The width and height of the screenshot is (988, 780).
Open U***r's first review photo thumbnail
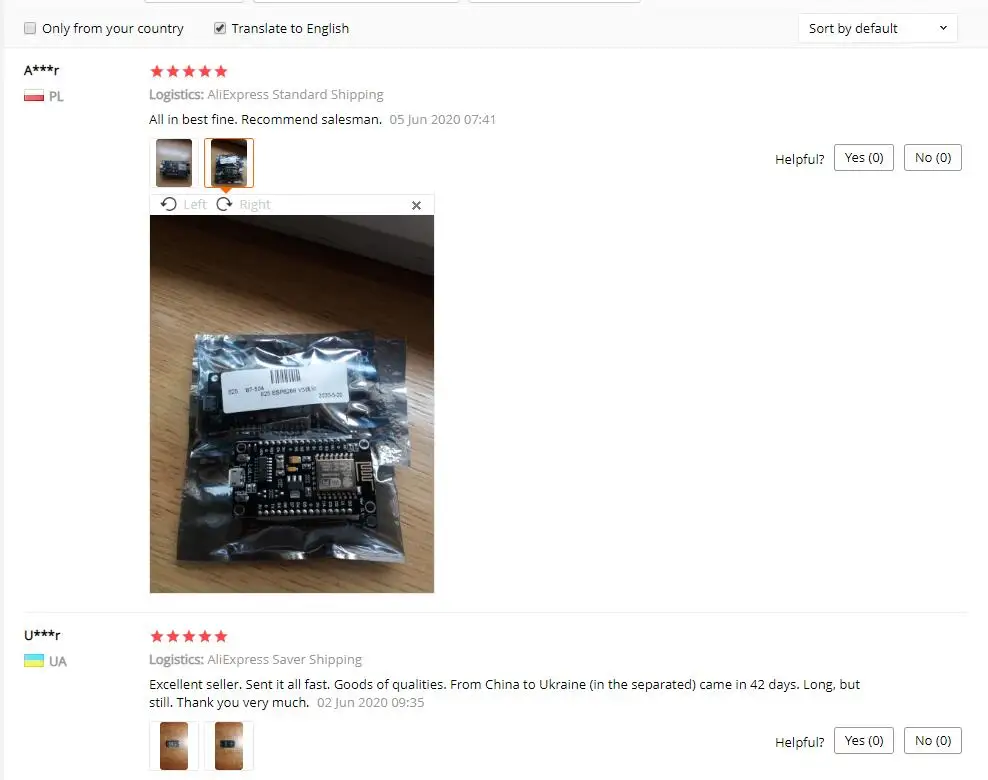tap(174, 746)
